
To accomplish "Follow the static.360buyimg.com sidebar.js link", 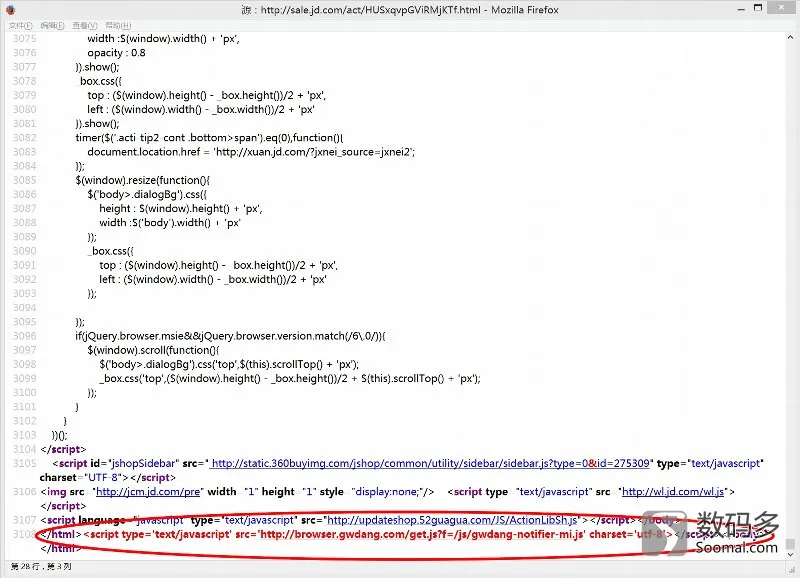I will pos(430,463).
